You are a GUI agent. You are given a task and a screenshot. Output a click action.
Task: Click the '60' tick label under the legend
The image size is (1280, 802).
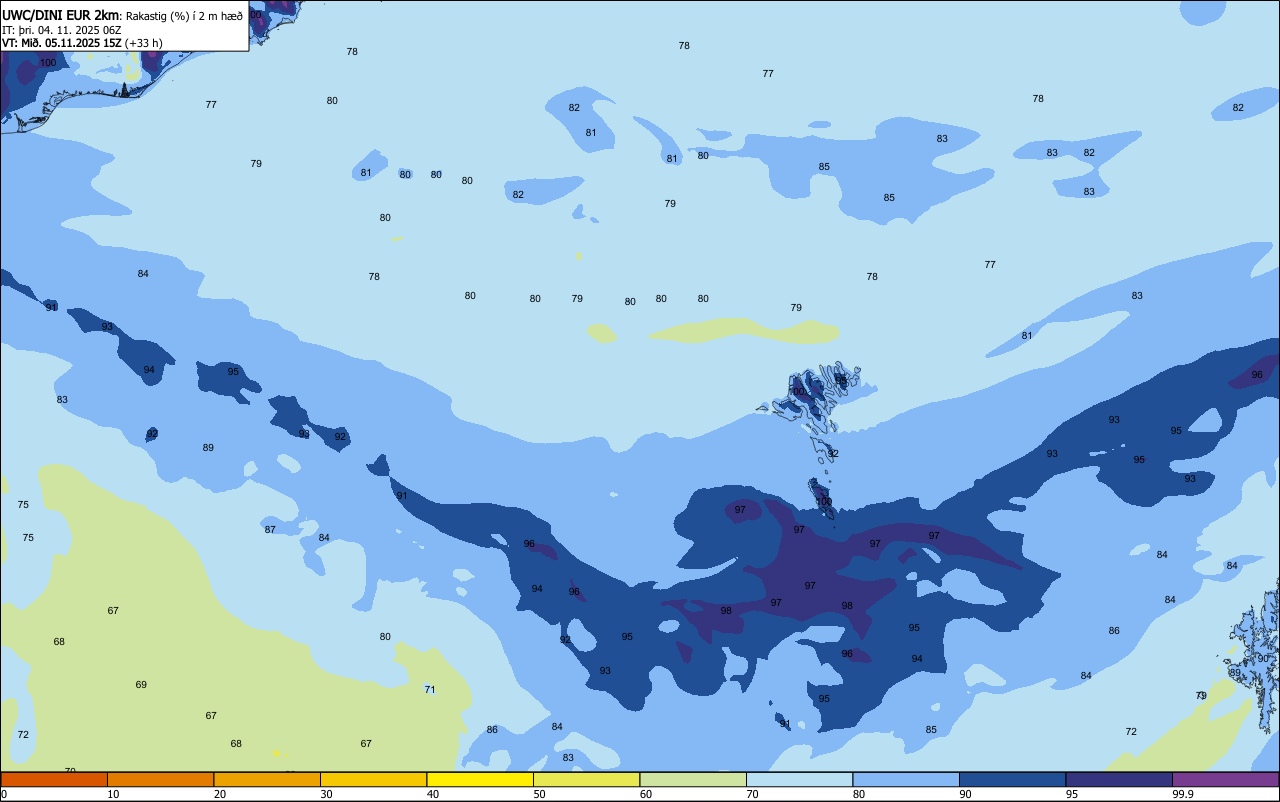click(646, 794)
